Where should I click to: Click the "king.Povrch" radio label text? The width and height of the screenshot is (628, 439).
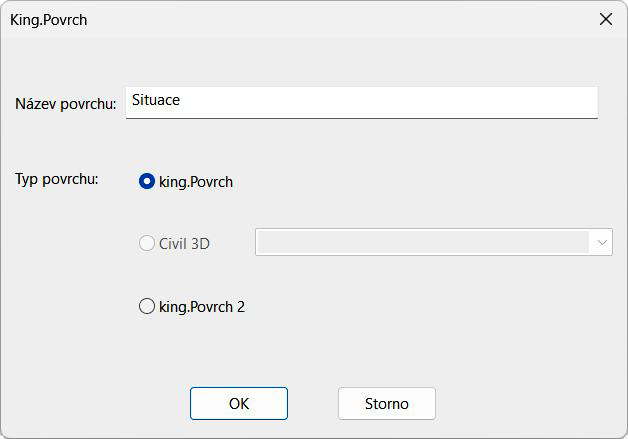click(196, 182)
